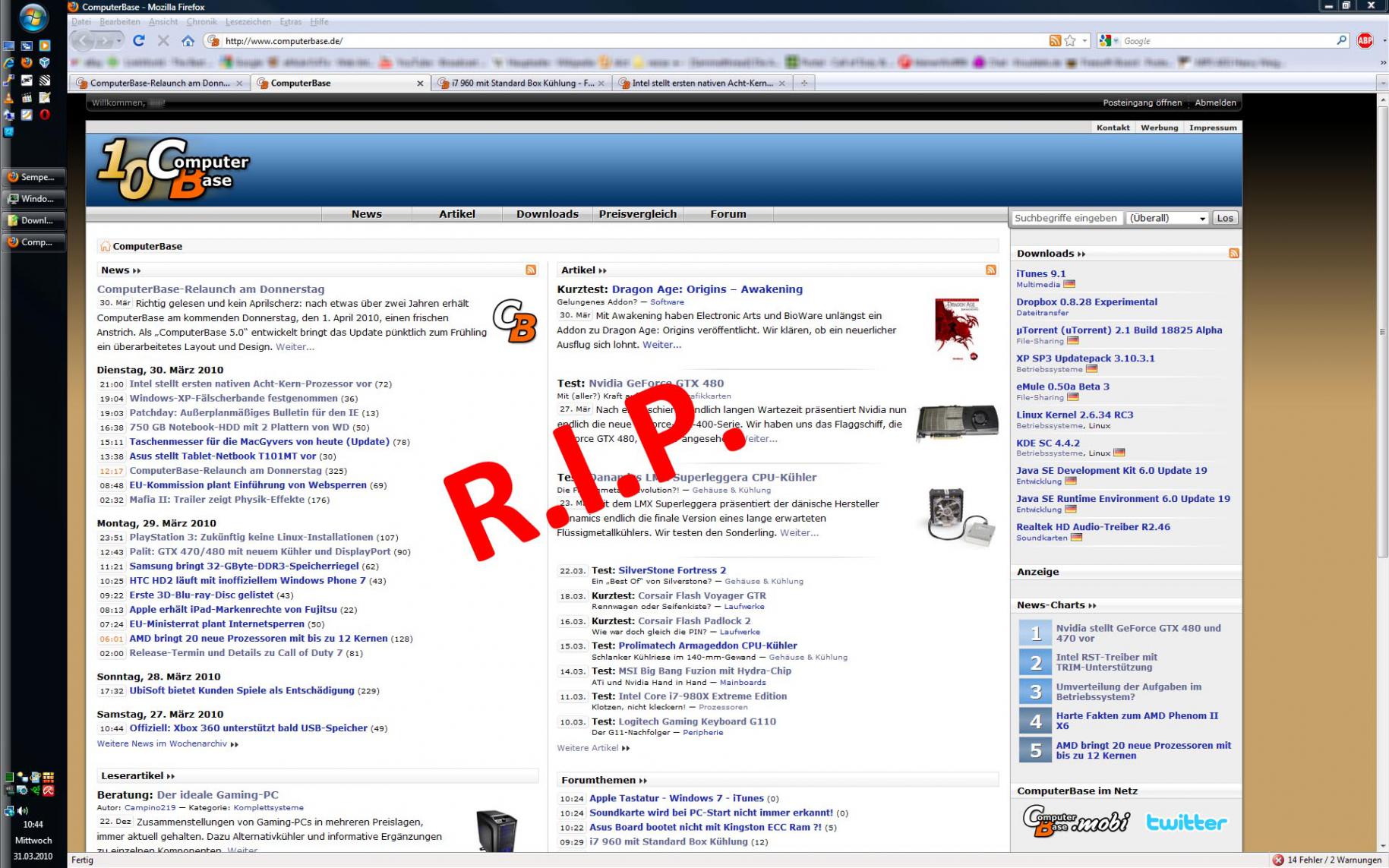
Task: Click into the Google search box
Action: tap(1226, 41)
